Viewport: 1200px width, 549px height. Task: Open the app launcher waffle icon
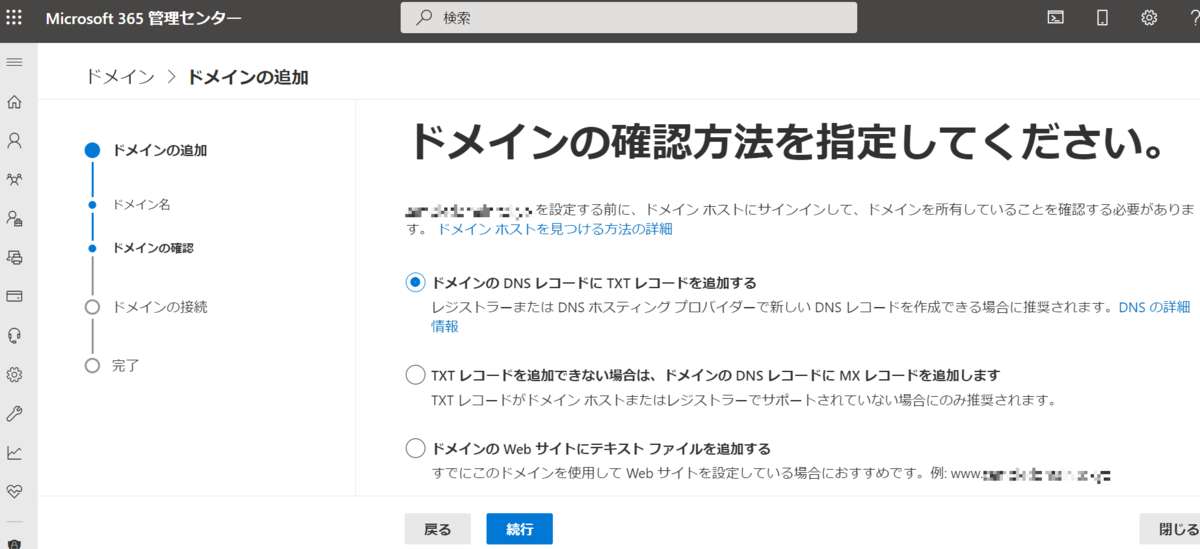15,18
